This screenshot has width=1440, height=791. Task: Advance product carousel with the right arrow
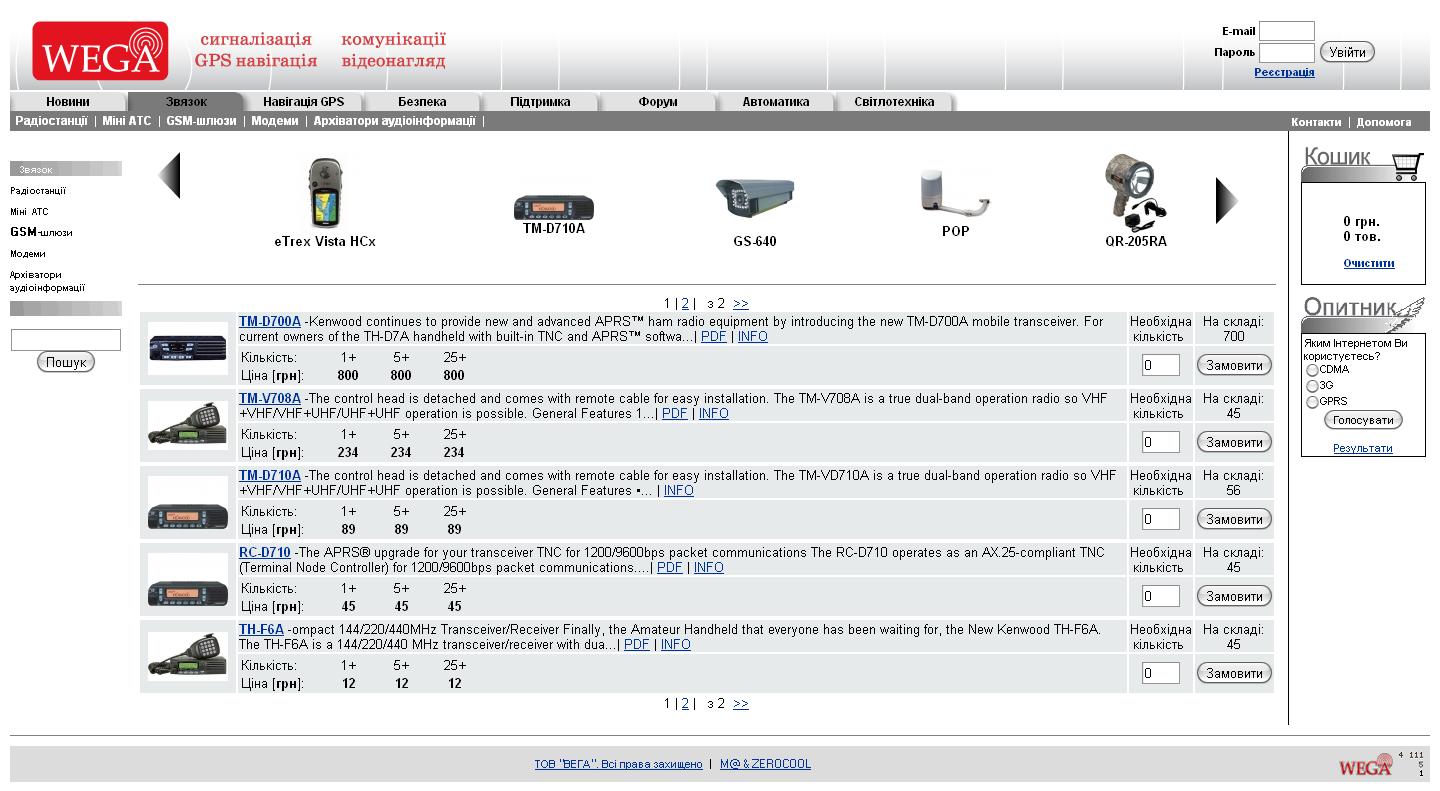click(x=1226, y=201)
